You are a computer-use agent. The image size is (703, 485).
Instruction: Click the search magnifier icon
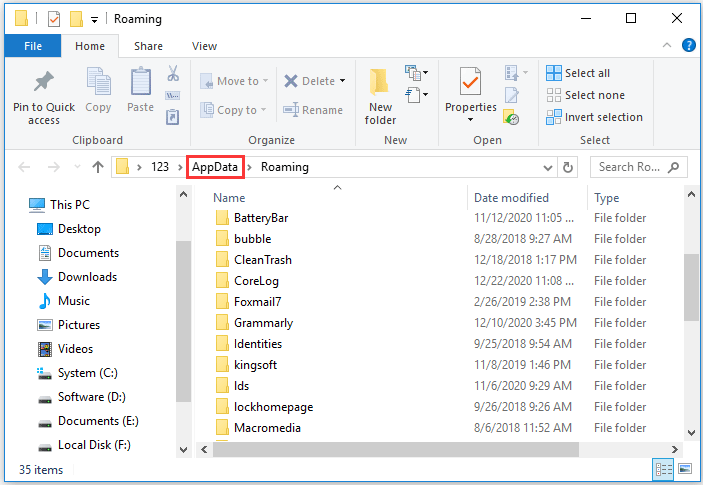(x=673, y=167)
